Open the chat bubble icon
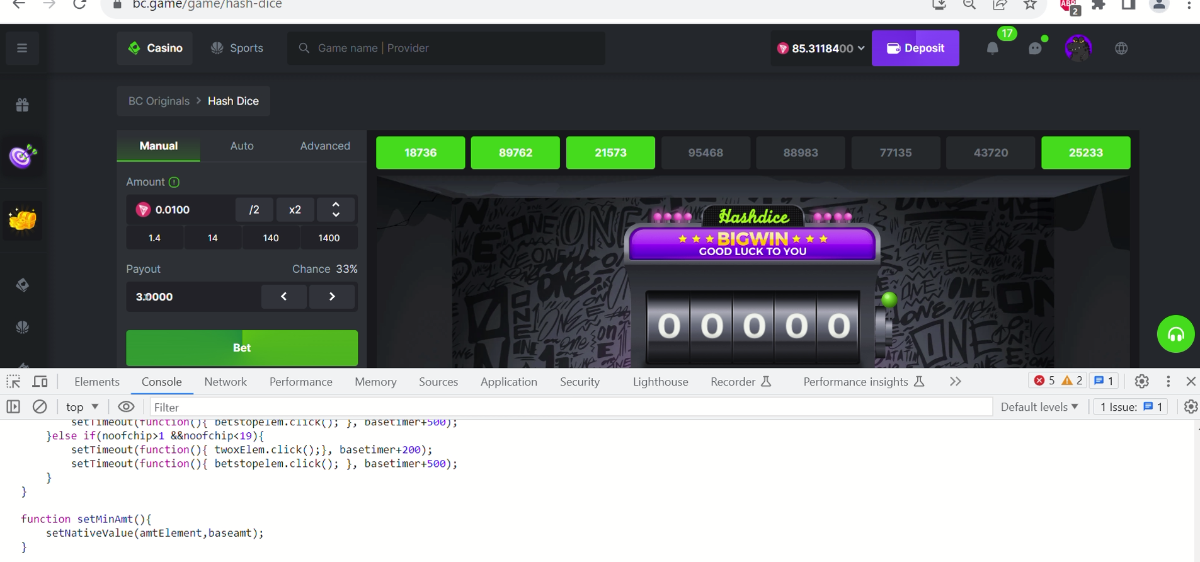 coord(1035,48)
